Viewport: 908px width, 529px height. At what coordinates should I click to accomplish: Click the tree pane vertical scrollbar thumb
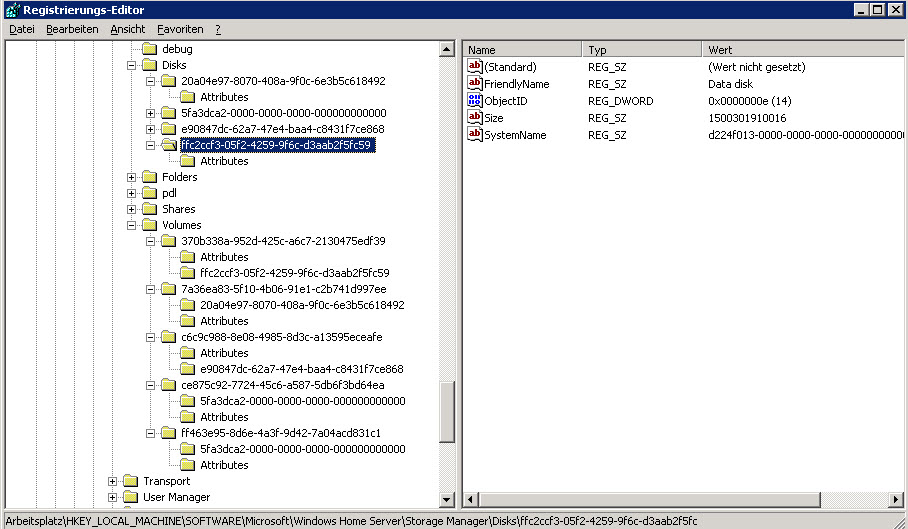tap(446, 412)
